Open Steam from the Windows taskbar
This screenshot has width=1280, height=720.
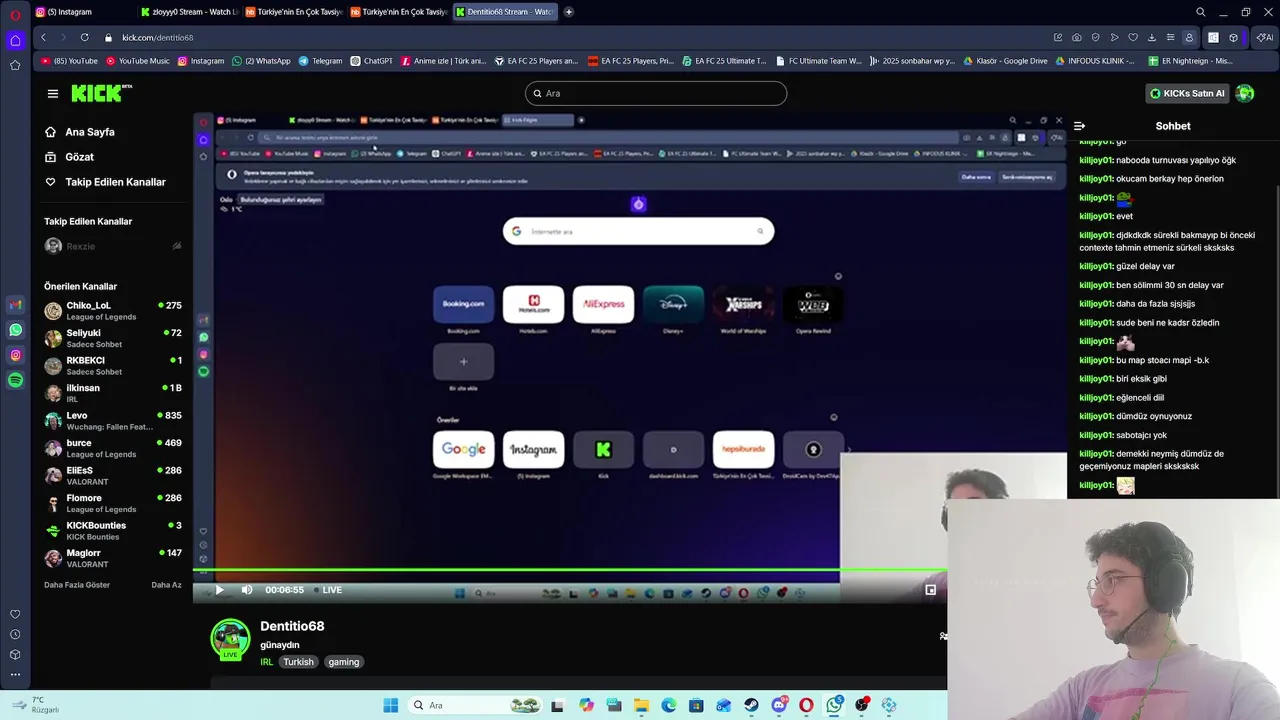[x=750, y=705]
